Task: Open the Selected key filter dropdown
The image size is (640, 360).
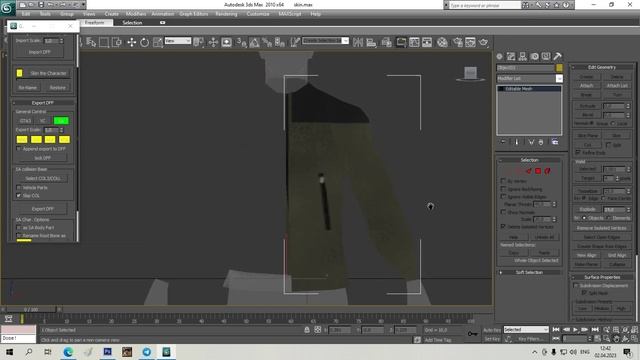Action: click(526, 329)
